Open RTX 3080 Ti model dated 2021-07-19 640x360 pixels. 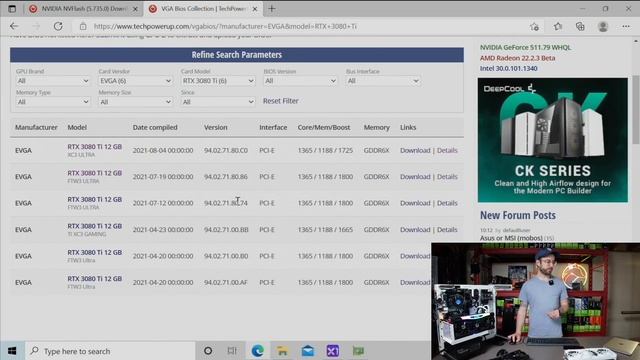[x=95, y=173]
